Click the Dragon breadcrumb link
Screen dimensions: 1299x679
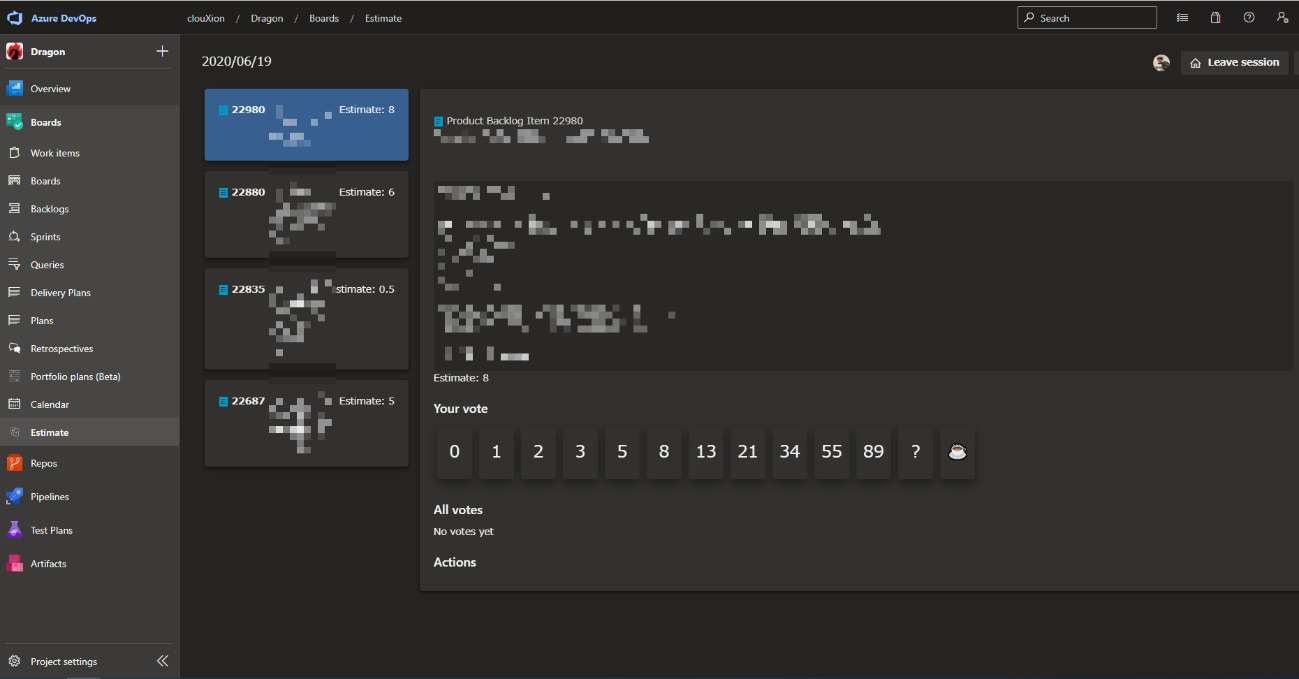[x=267, y=18]
